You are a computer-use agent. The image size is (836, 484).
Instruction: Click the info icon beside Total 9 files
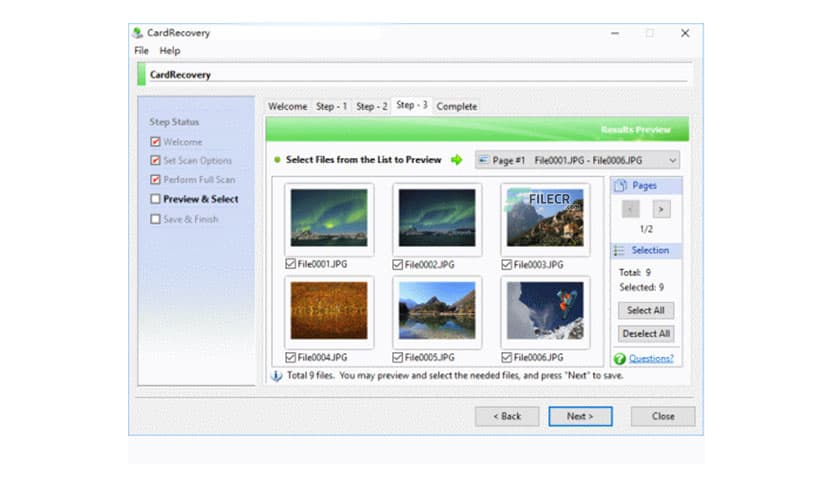[x=277, y=376]
